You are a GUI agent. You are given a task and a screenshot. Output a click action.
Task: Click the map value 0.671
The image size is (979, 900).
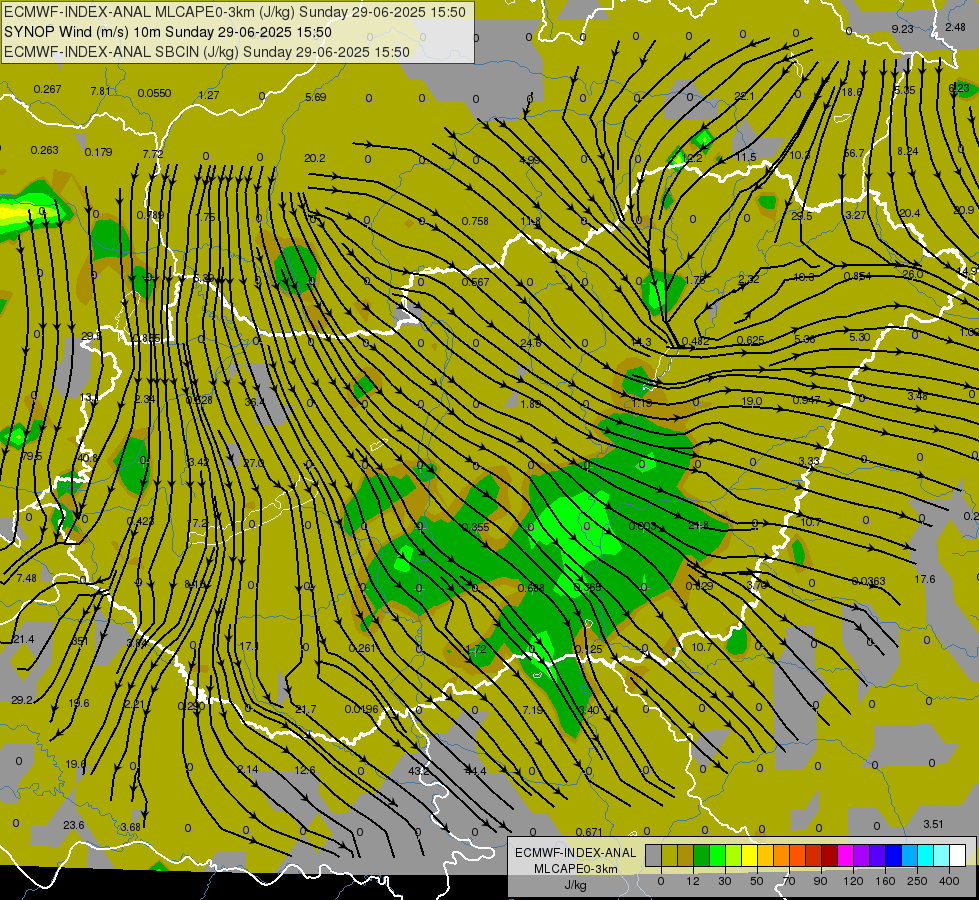point(589,831)
